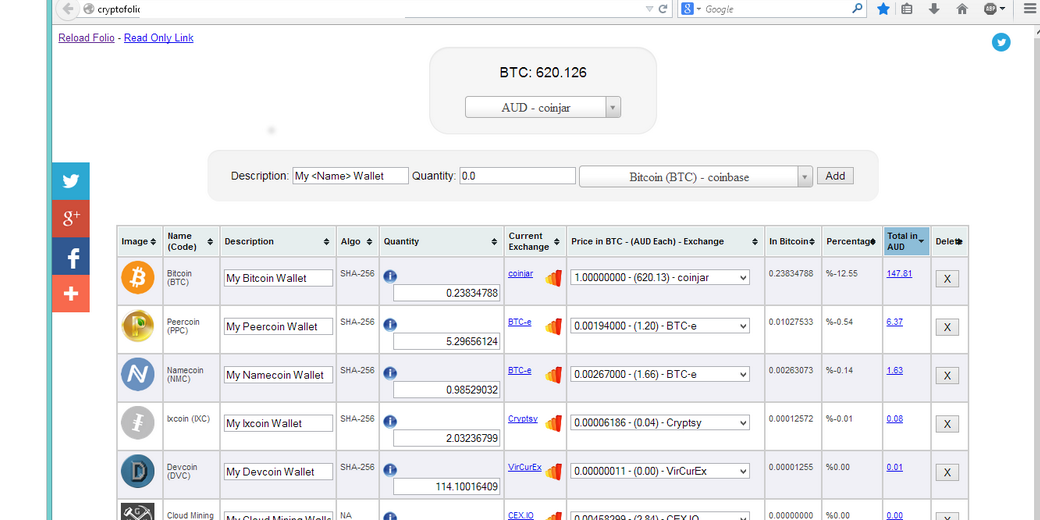Click the 147.81 total link
Screen dimensions: 1040x520
[x=899, y=273]
